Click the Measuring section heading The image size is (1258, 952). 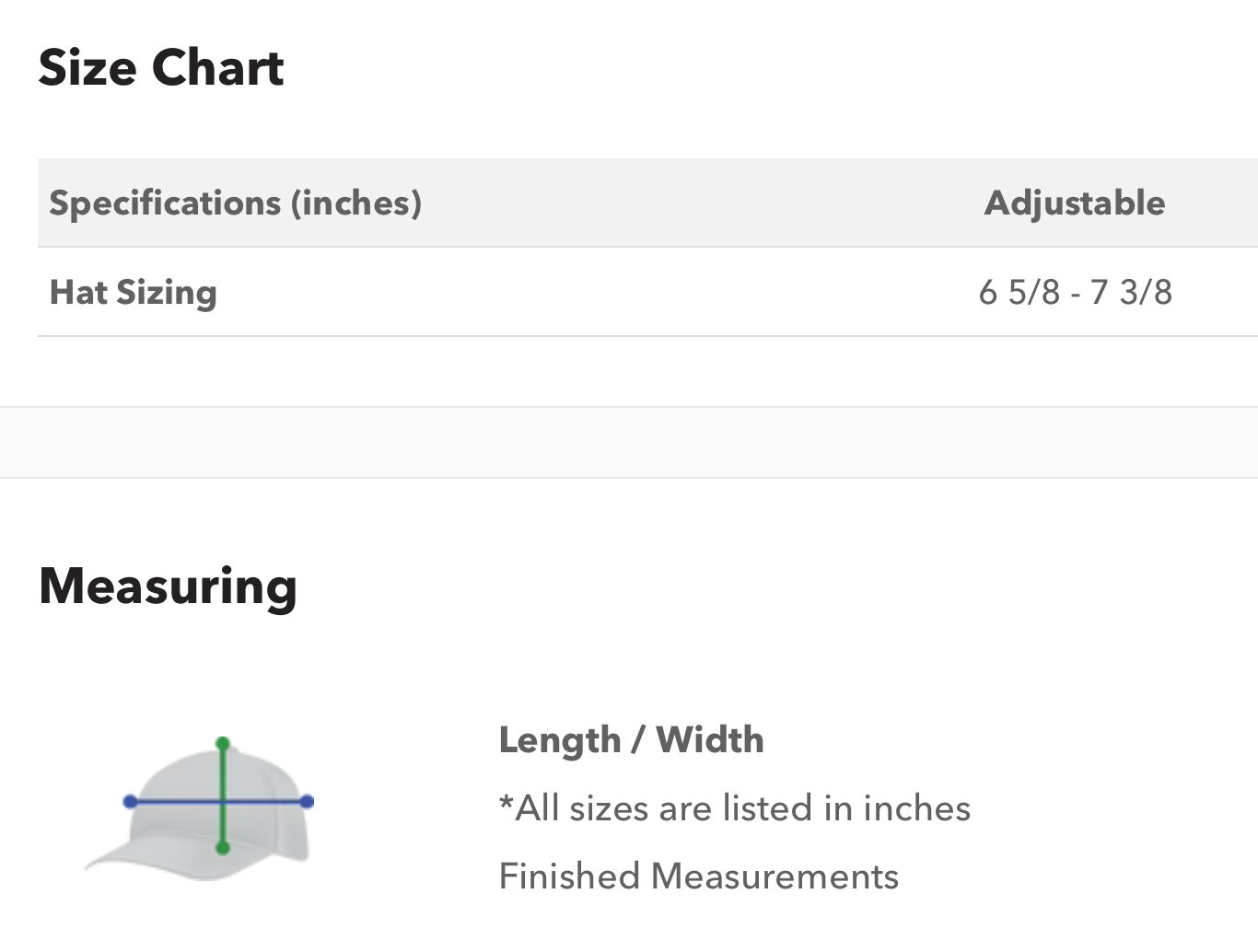(168, 586)
